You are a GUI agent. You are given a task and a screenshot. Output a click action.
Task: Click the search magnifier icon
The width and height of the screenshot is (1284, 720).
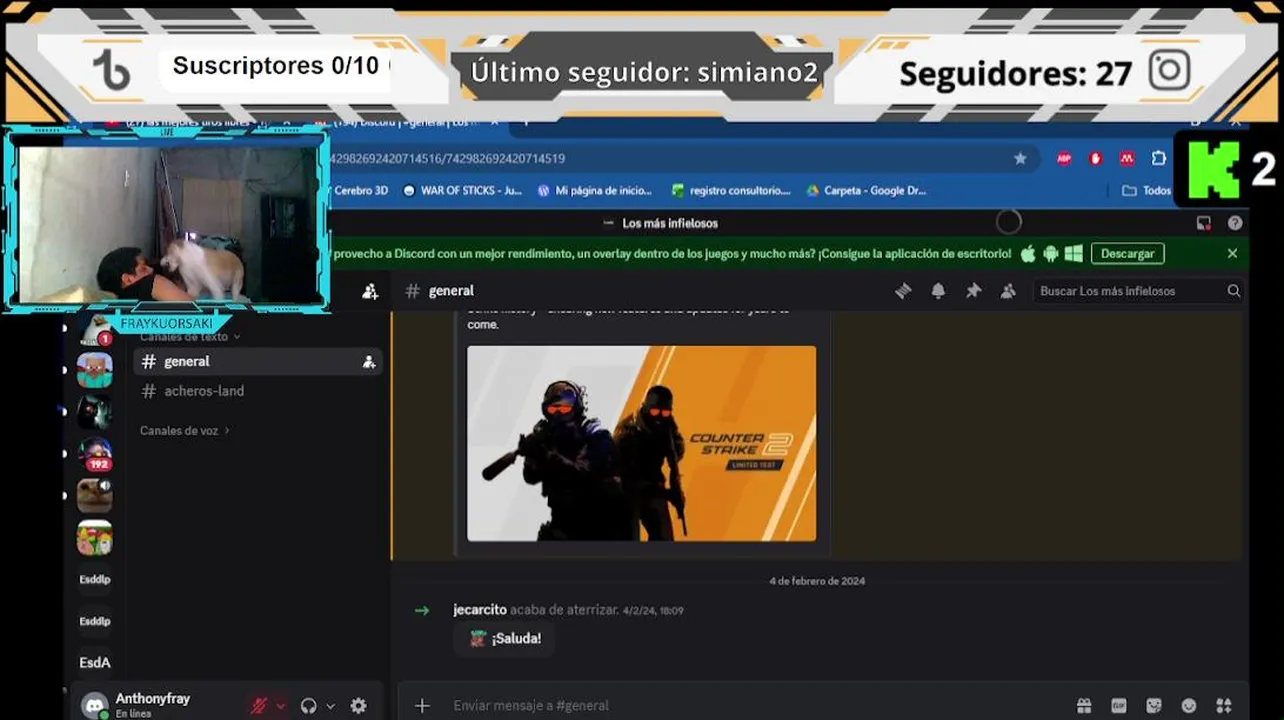[x=1233, y=291]
